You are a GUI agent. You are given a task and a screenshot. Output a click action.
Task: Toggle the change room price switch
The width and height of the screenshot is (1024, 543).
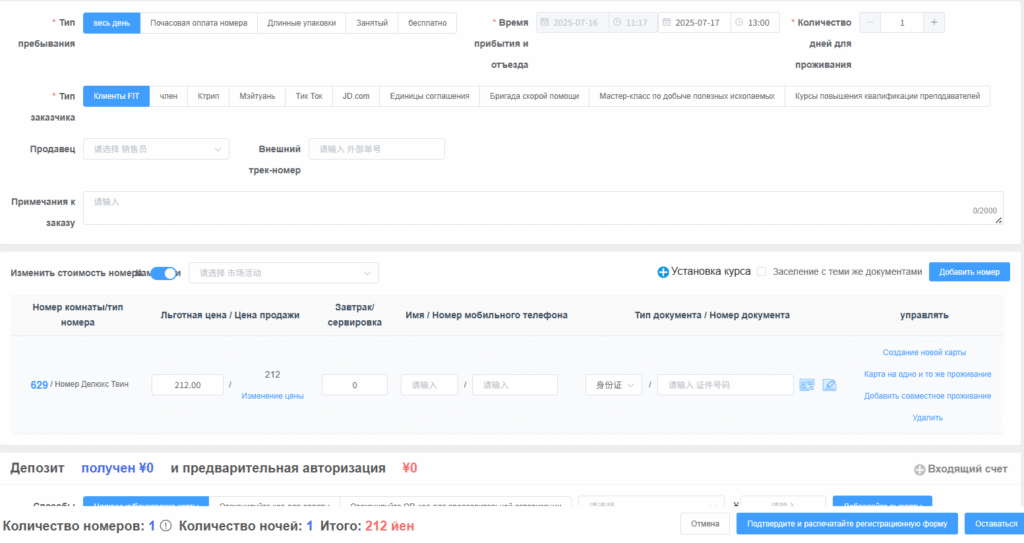point(164,273)
